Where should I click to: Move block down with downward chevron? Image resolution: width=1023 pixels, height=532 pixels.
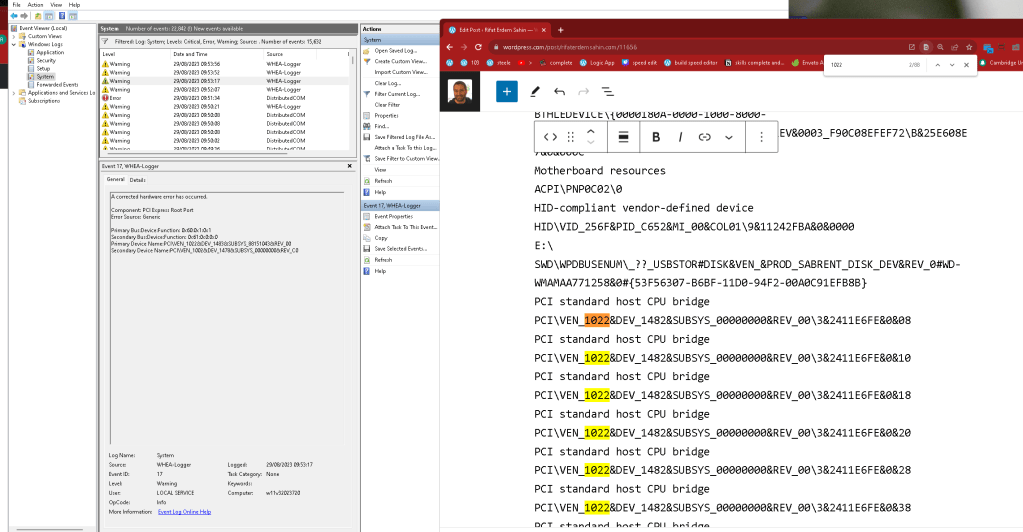tap(590, 142)
